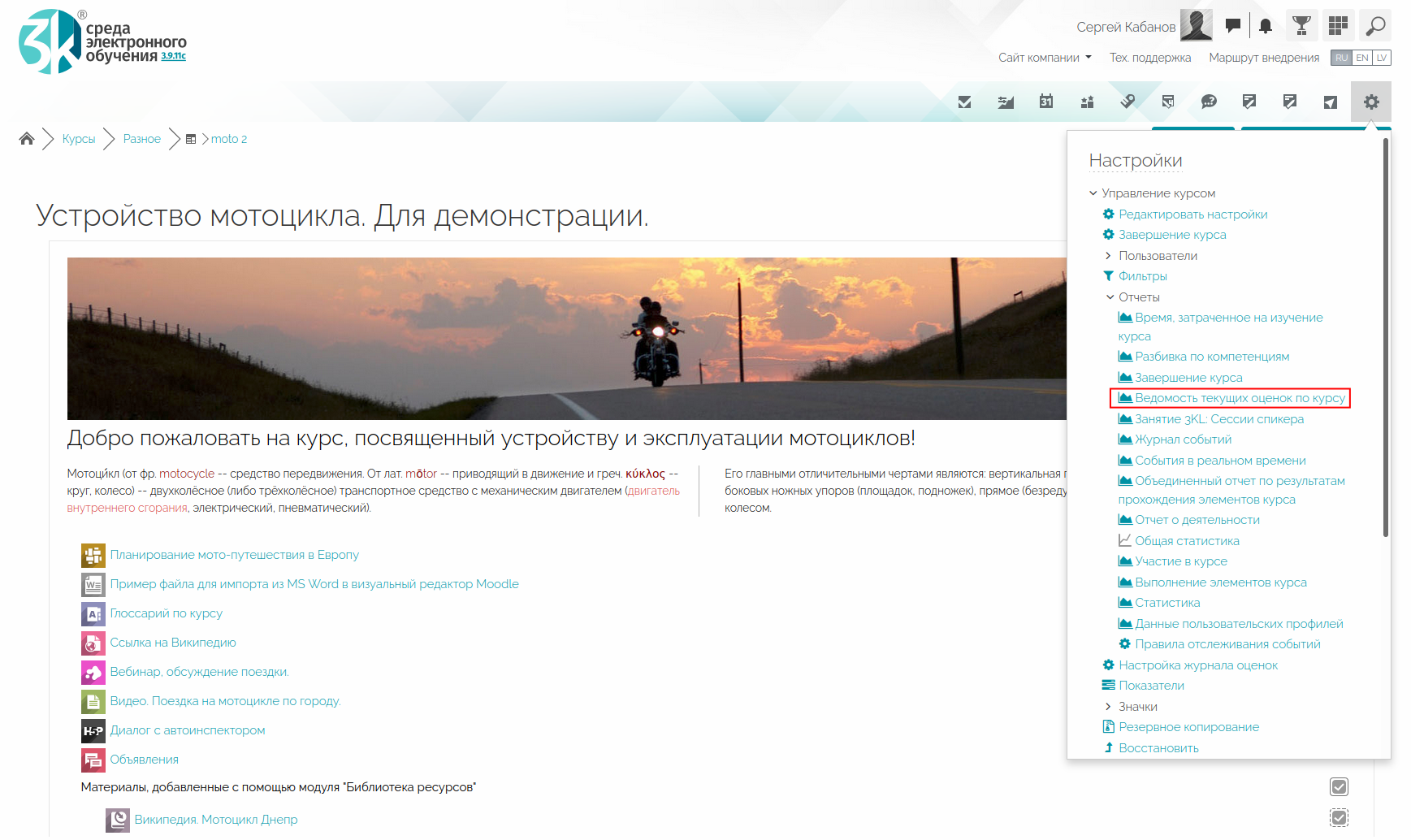1411x840 pixels.
Task: Toggle completion checkbox for library materials
Action: 1339,786
